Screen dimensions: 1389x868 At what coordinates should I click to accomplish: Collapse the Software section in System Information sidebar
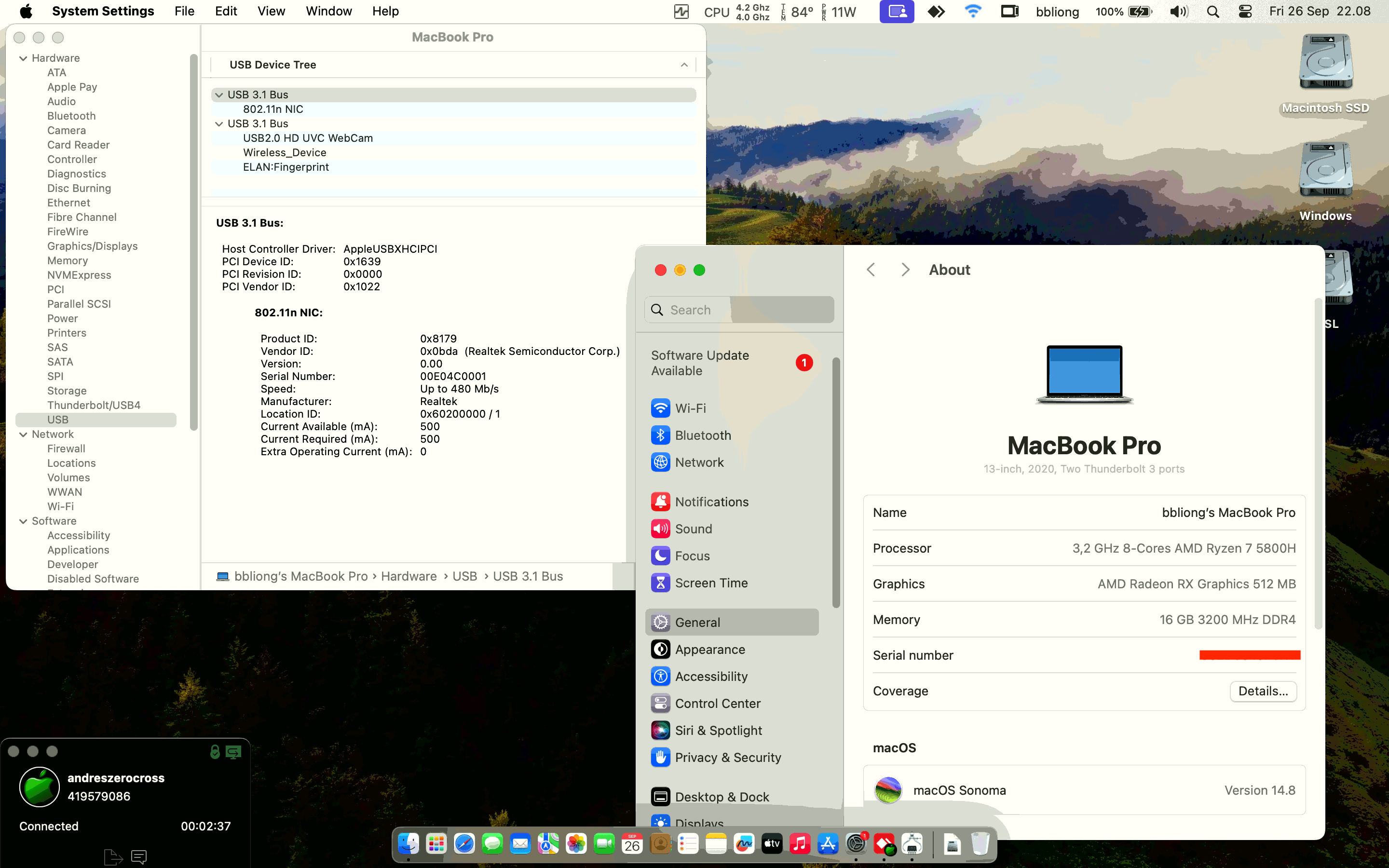click(24, 521)
